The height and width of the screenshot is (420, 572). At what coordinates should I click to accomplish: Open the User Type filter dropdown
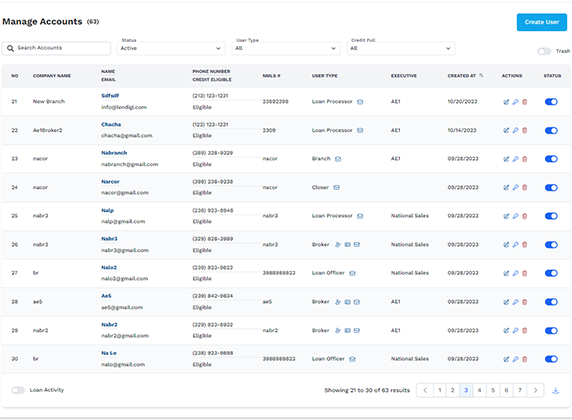[286, 48]
